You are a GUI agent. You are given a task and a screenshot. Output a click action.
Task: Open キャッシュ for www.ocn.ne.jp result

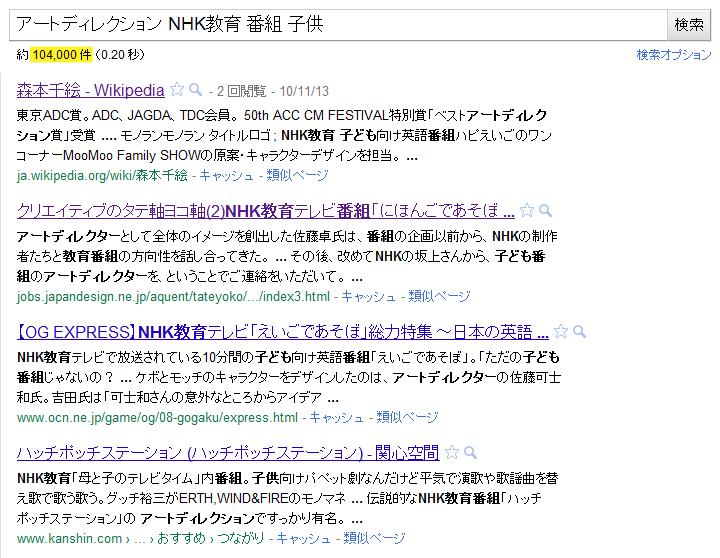(x=336, y=417)
